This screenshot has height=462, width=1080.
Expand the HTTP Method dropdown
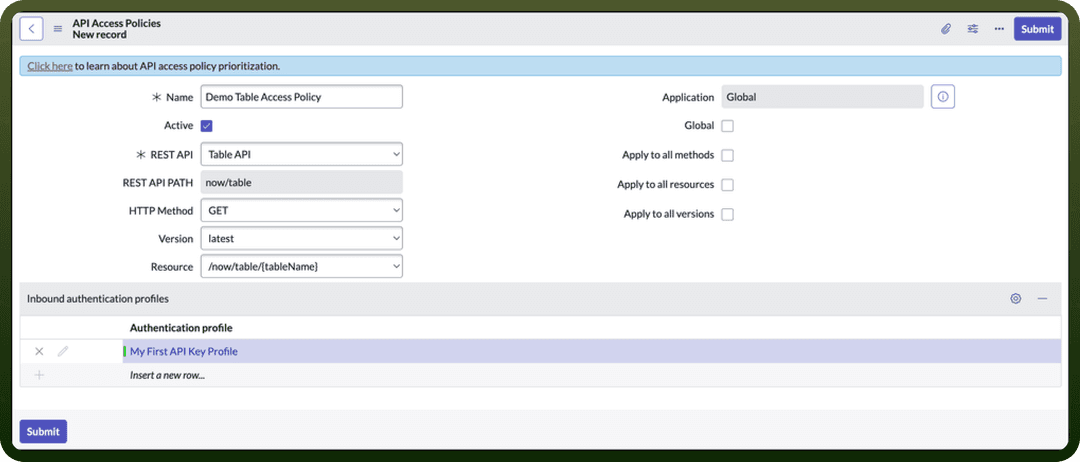click(x=302, y=211)
